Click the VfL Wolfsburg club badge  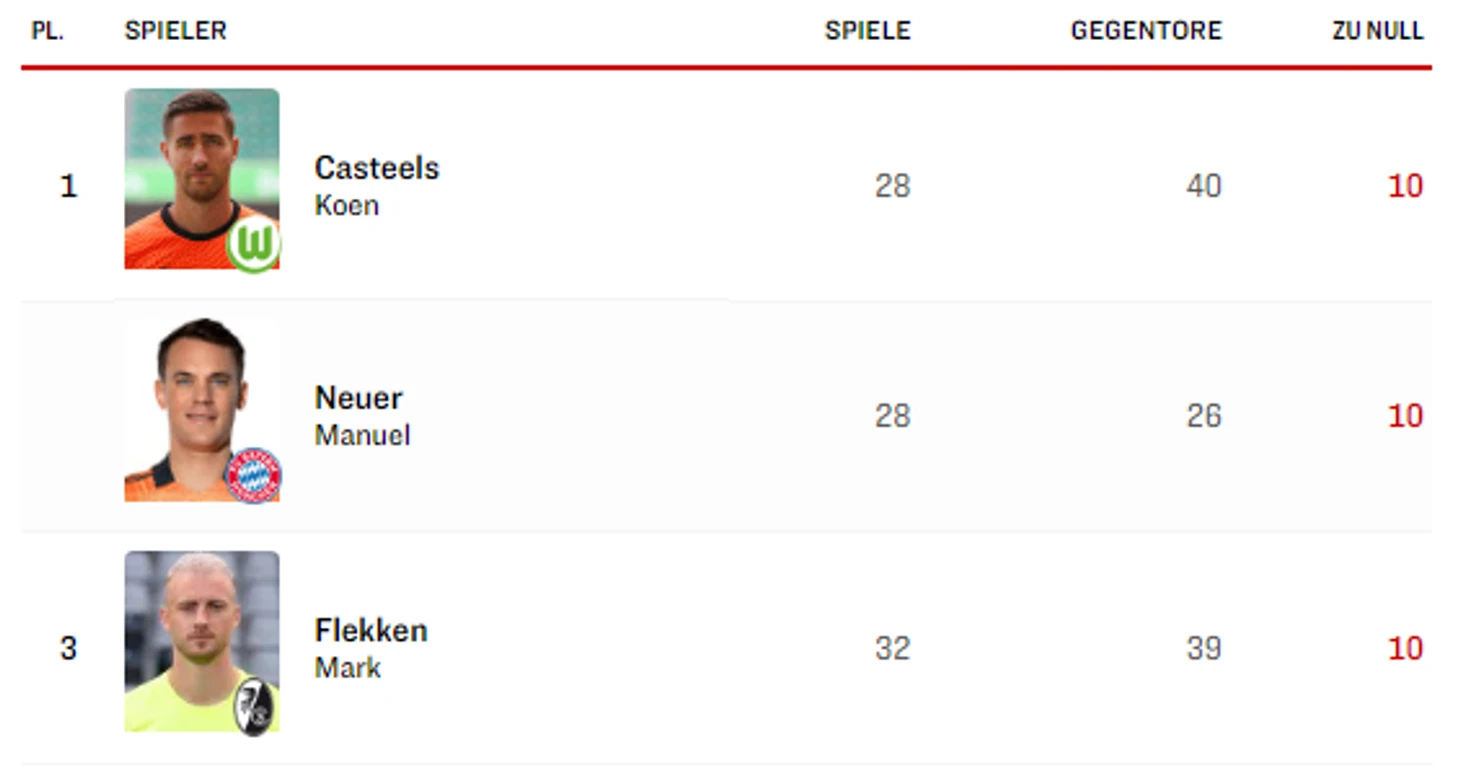pos(253,245)
